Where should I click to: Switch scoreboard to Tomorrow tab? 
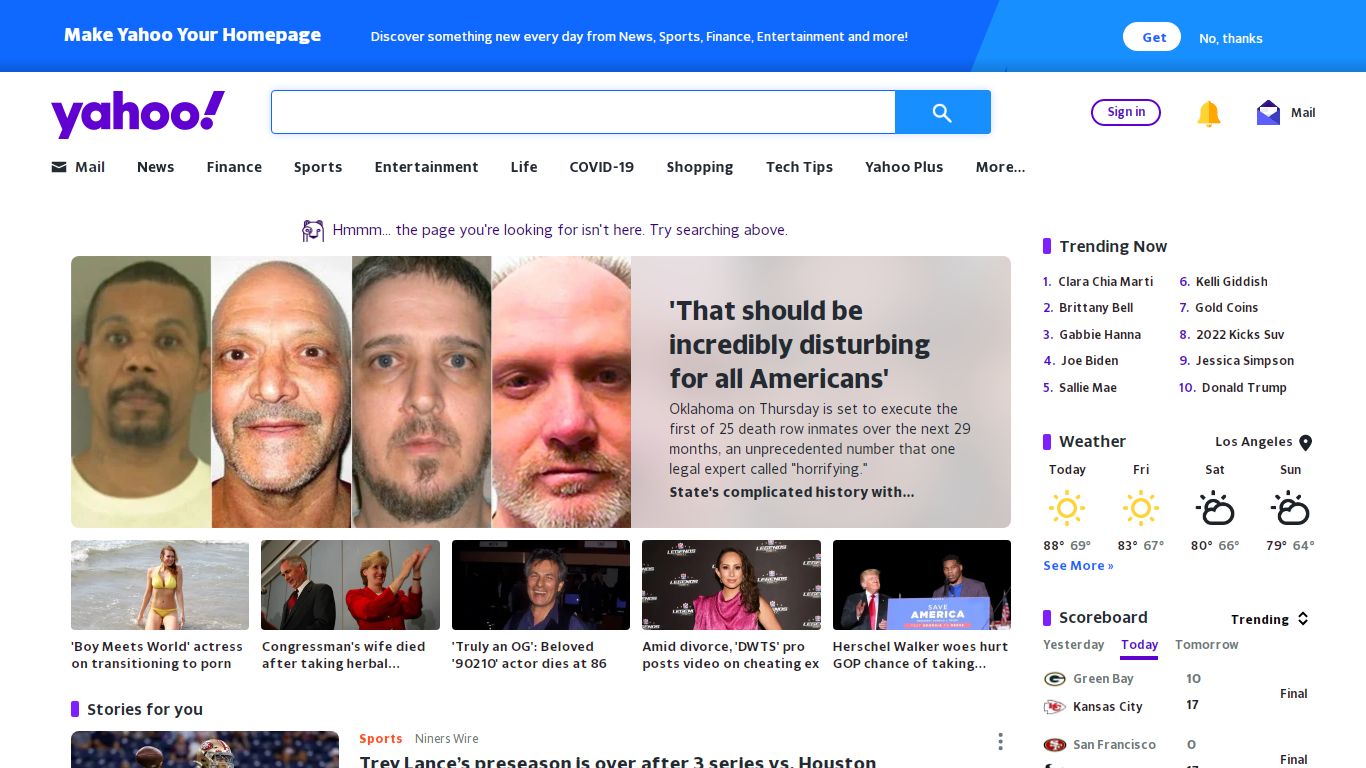point(1207,645)
